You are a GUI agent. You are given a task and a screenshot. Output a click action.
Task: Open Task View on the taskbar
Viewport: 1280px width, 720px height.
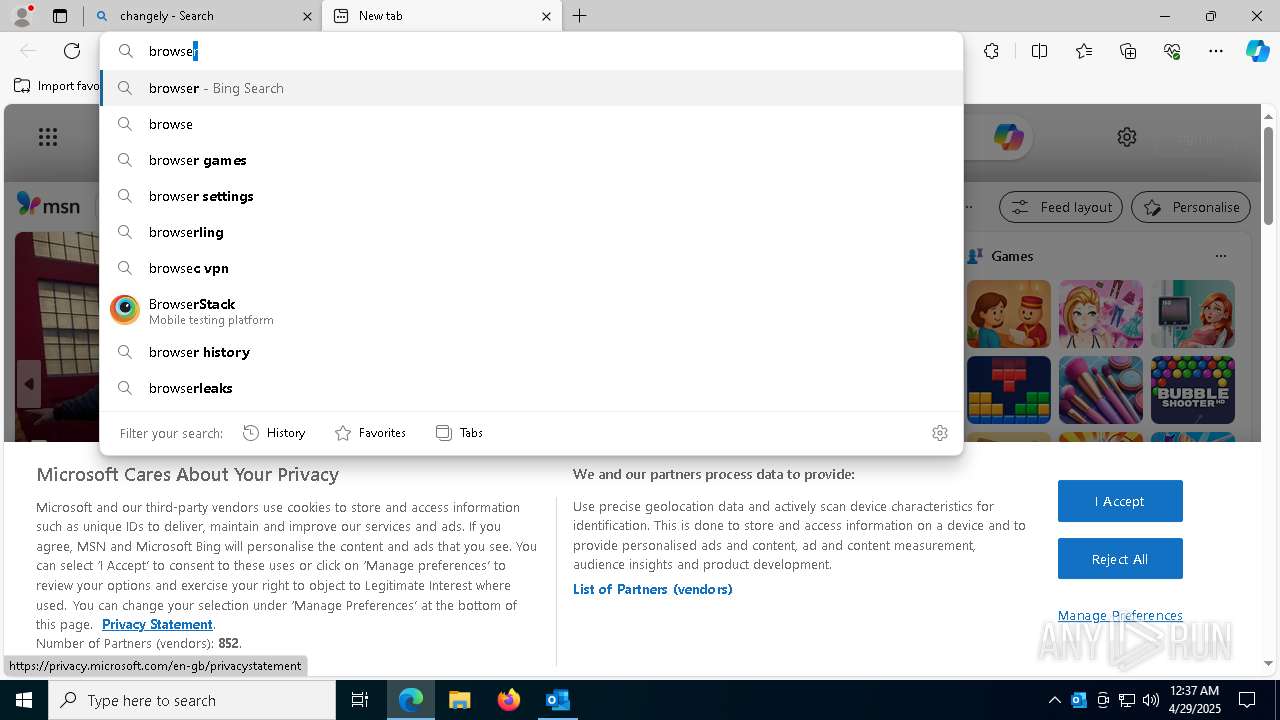click(x=360, y=700)
